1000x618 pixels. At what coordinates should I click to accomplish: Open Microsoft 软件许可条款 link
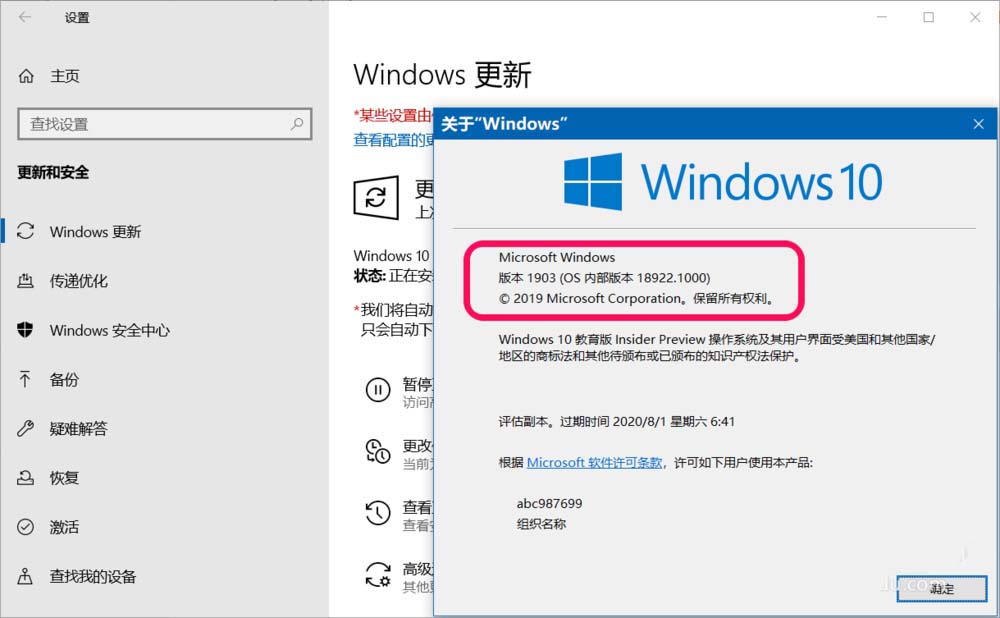coord(594,462)
